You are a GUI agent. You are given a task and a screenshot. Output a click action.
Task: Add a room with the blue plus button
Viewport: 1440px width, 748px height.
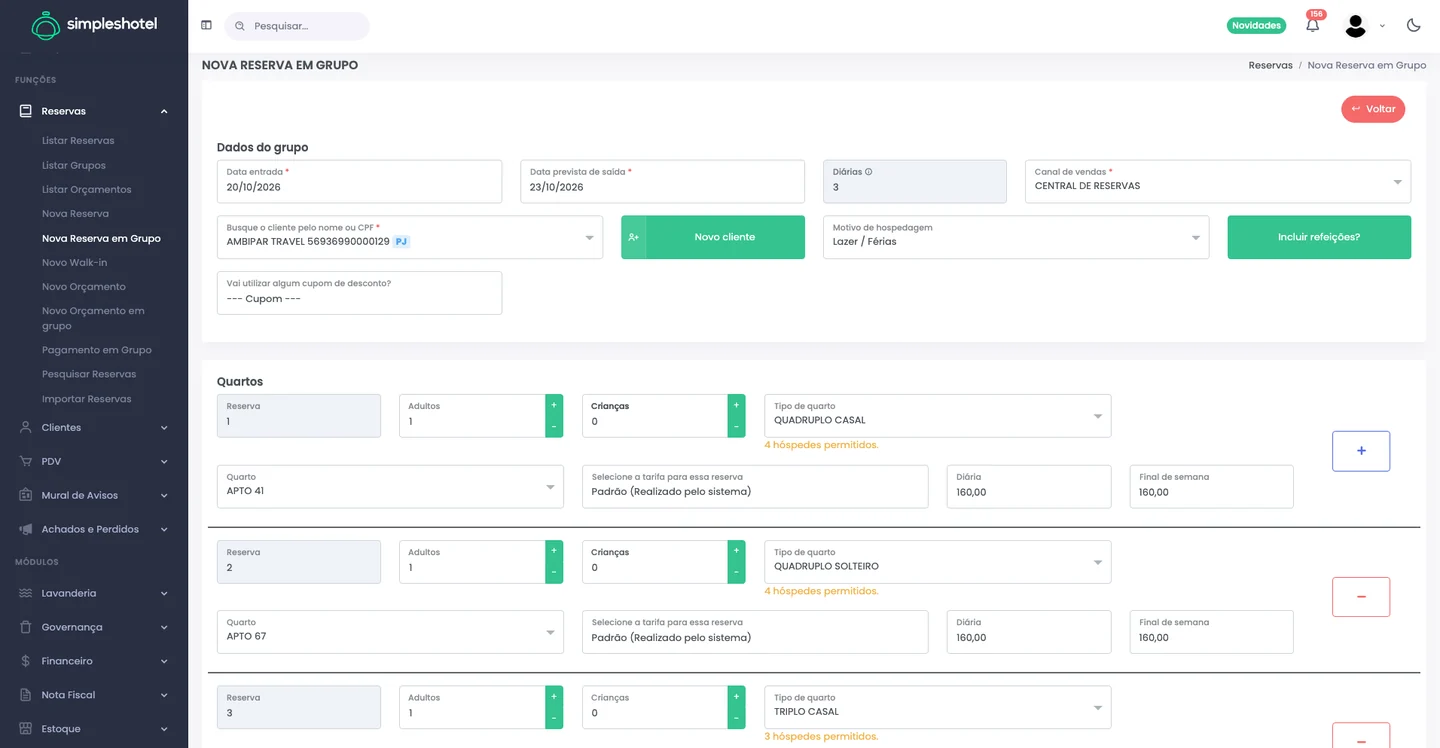1361,451
